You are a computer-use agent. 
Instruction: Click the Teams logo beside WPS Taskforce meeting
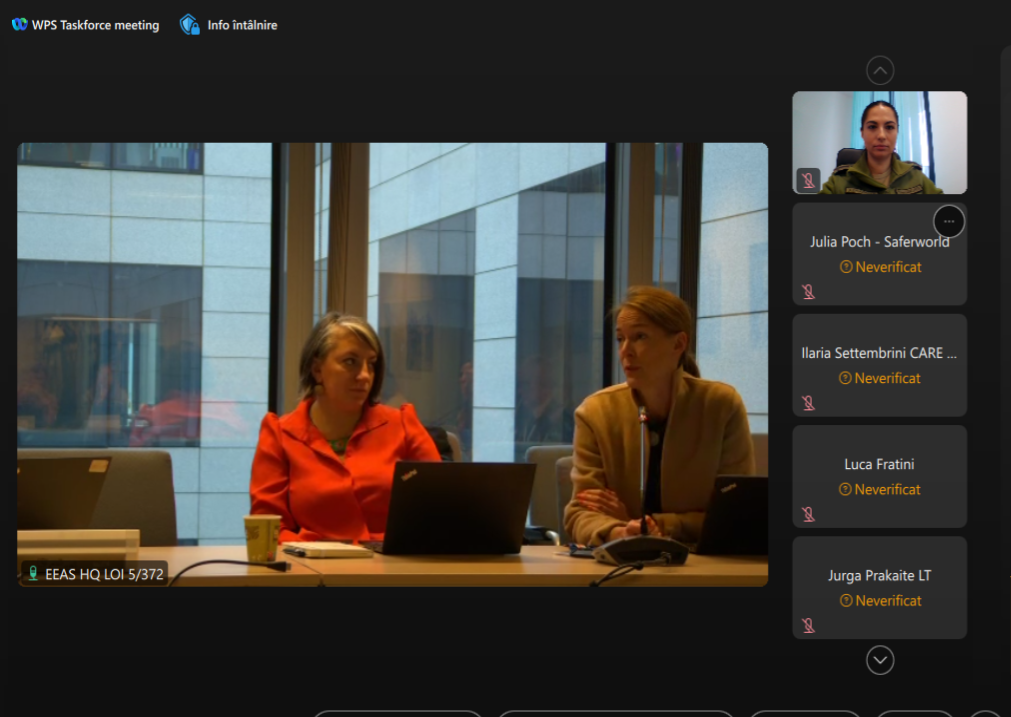[18, 24]
